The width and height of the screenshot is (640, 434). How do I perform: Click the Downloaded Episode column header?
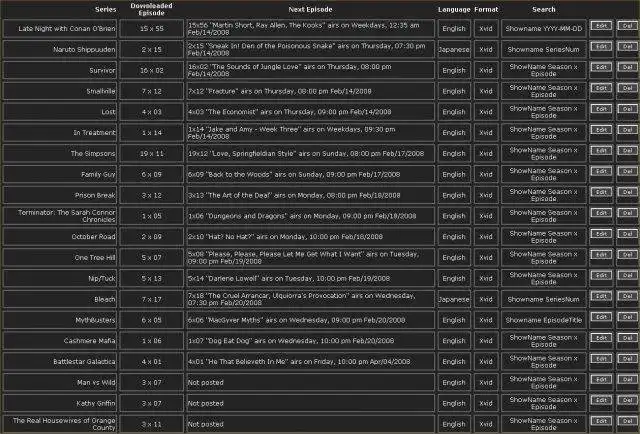pyautogui.click(x=151, y=9)
